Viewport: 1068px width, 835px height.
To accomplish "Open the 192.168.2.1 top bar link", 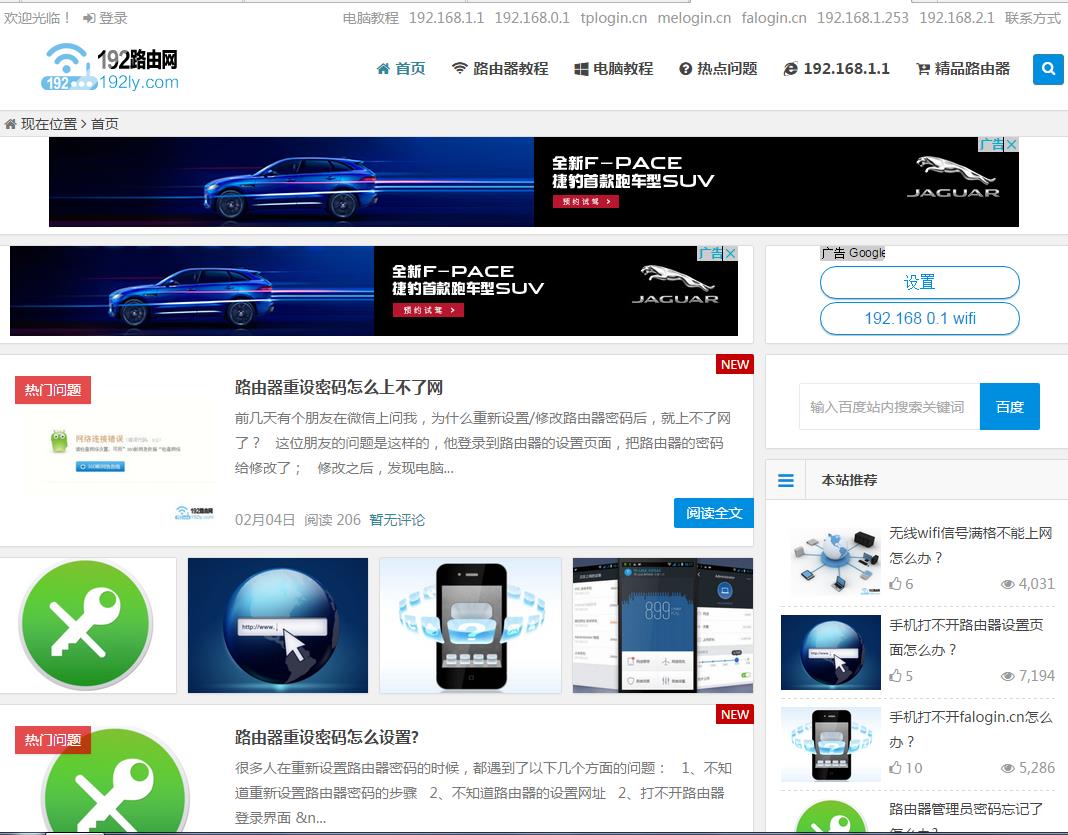I will click(957, 18).
